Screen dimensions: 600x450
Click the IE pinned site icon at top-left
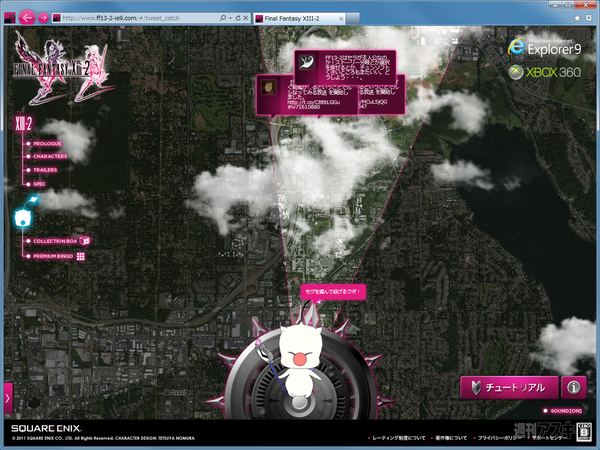(10, 18)
